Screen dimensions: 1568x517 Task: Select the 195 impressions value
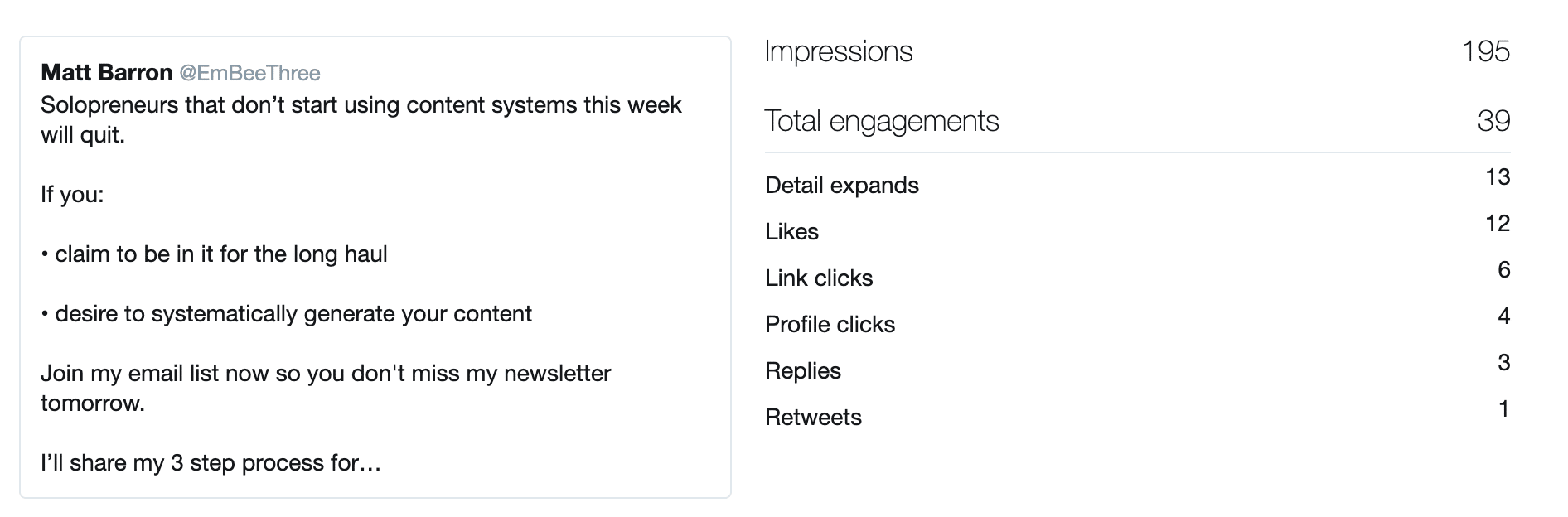pos(1486,51)
